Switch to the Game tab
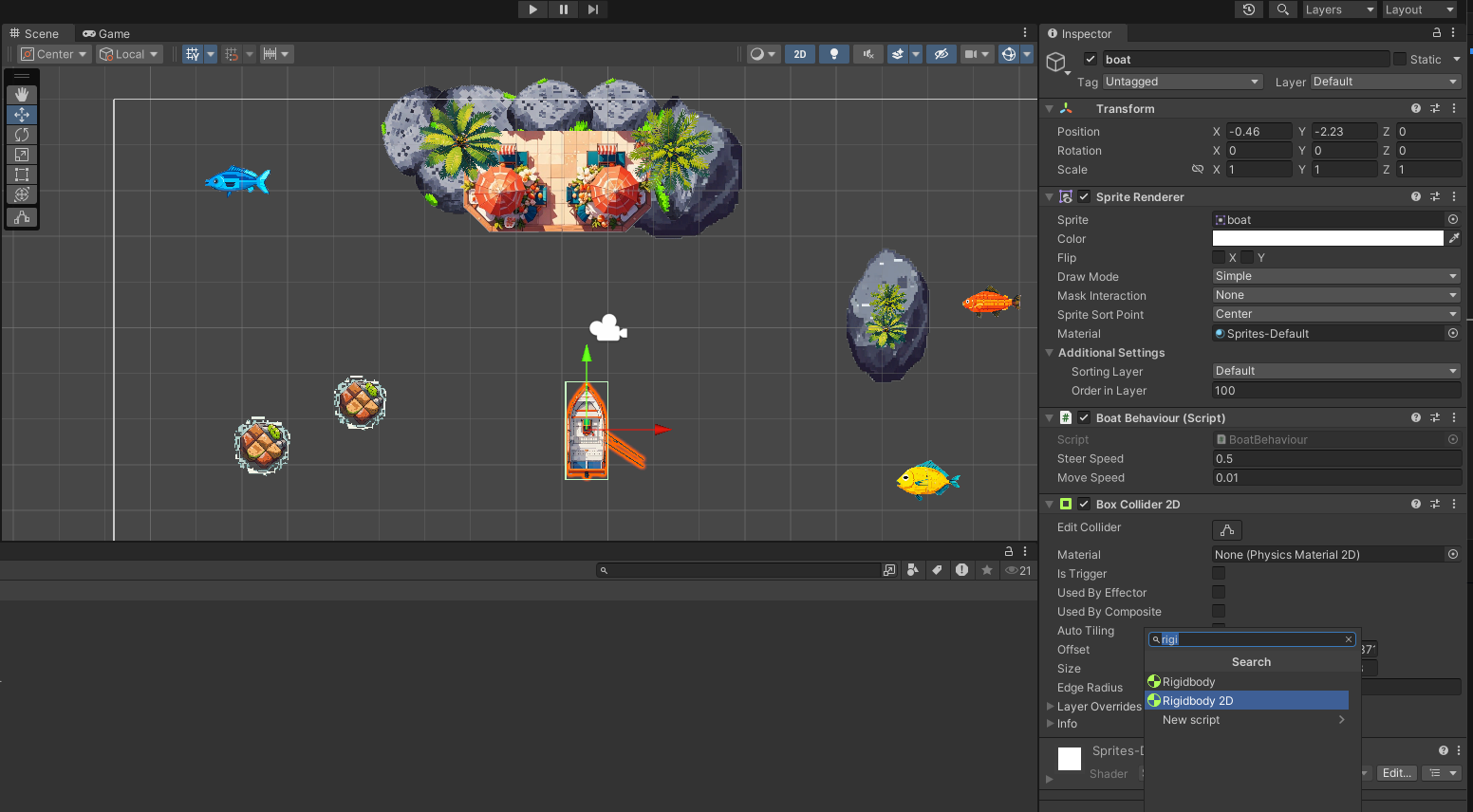 [x=106, y=33]
